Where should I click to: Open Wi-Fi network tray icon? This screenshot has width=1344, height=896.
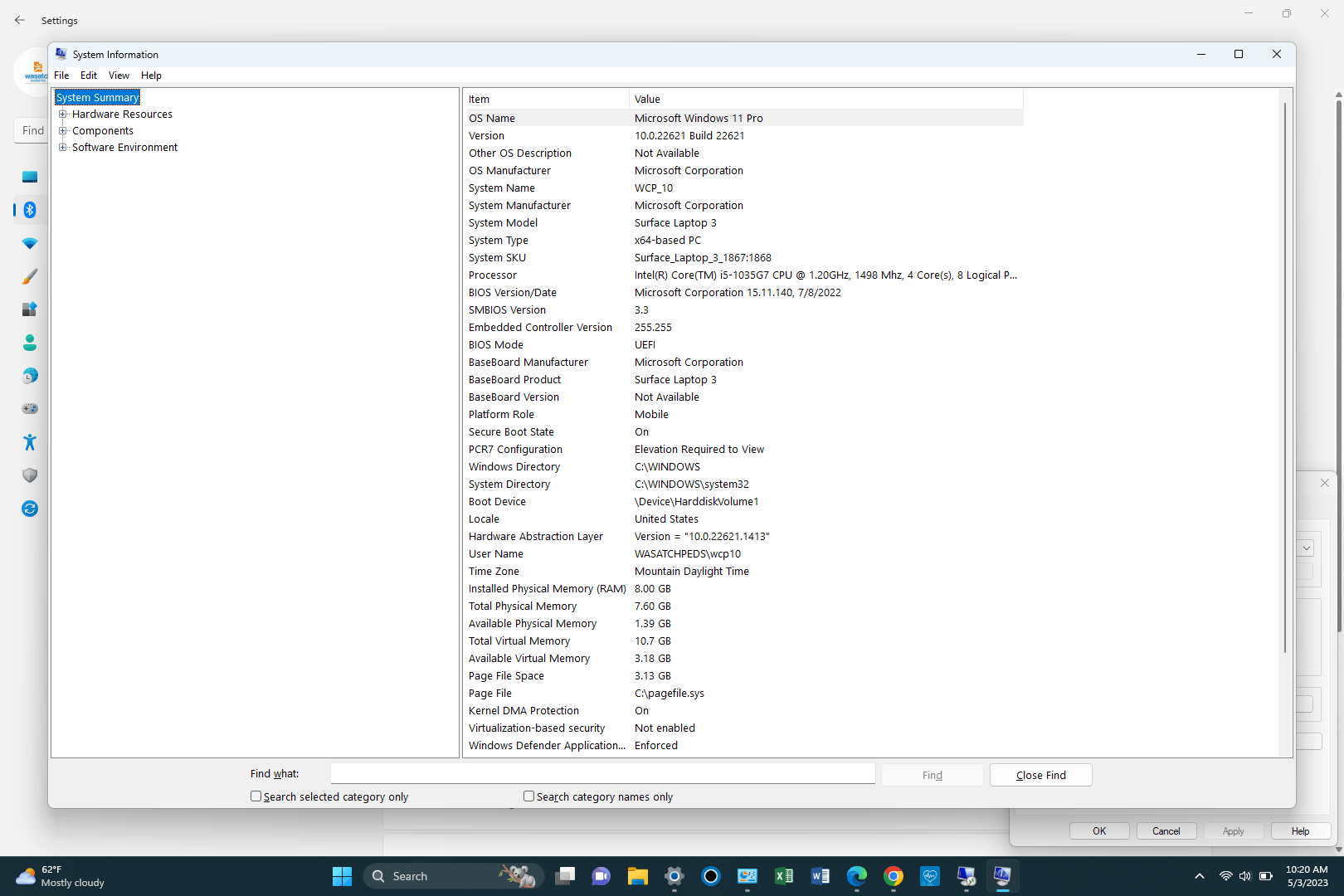[x=1225, y=876]
